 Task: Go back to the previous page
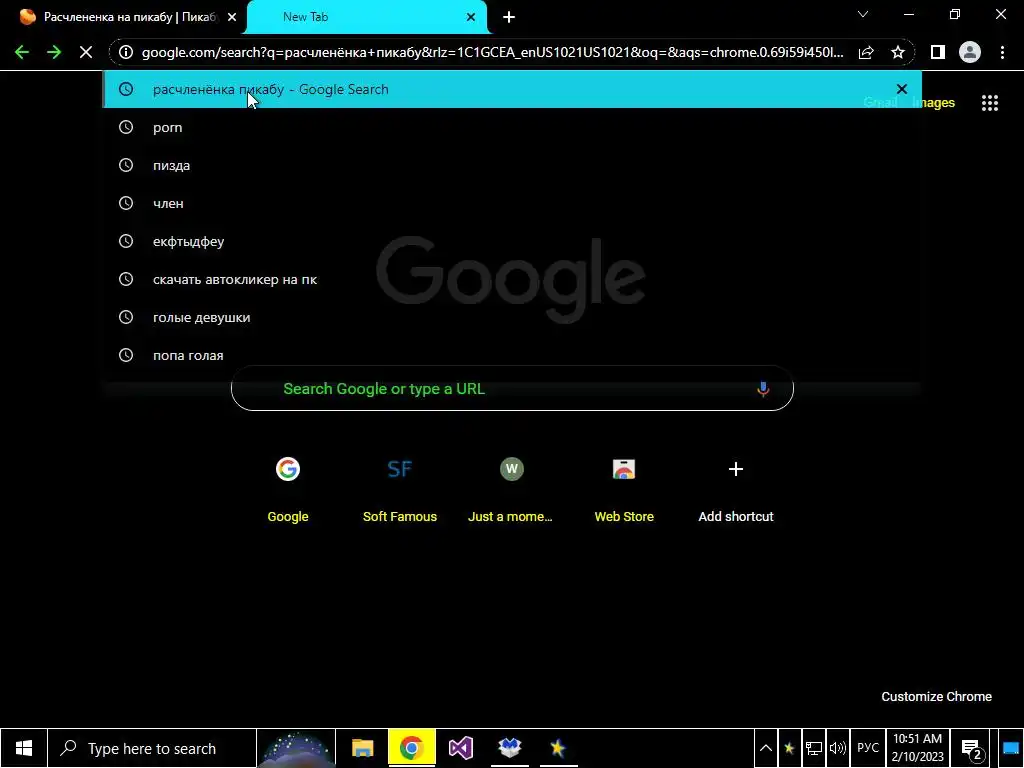tap(22, 52)
